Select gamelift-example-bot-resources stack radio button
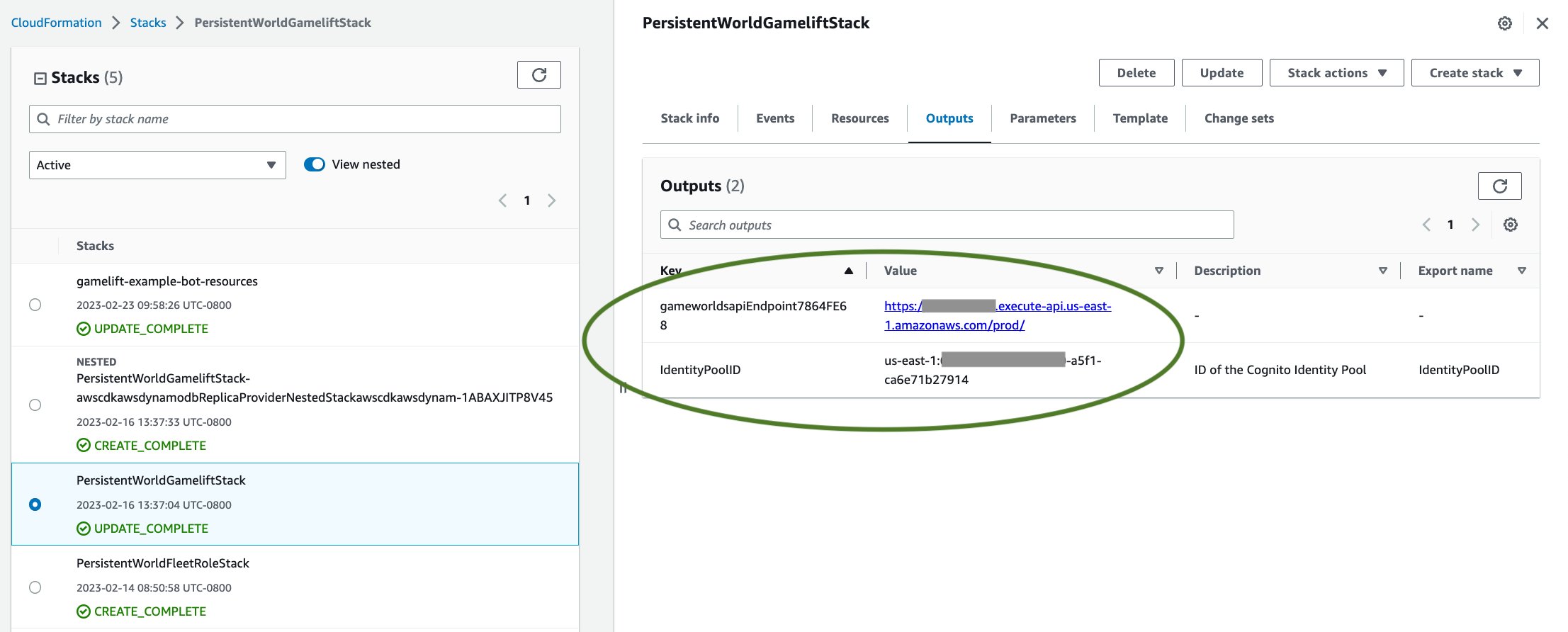This screenshot has width=1568, height=632. 35,305
